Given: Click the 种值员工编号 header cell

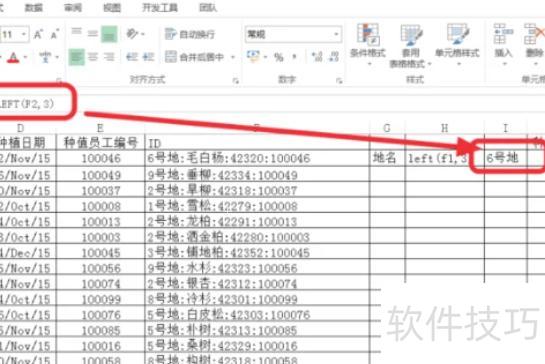Looking at the screenshot, I should pos(100,143).
